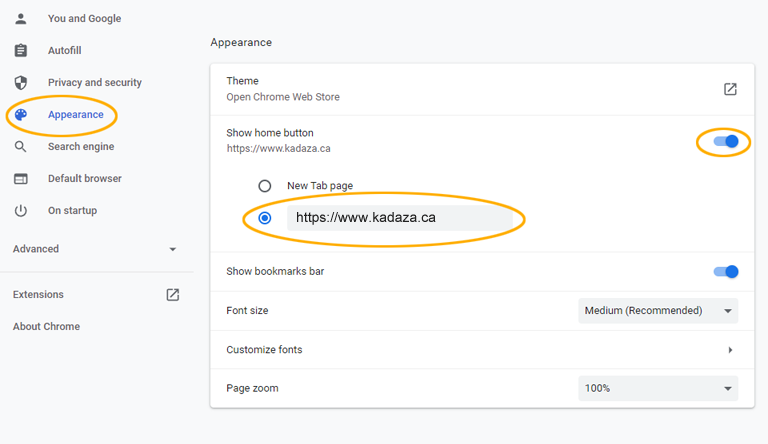Click the Extensions external-link icon
Screen dimensions: 768x444
(172, 295)
